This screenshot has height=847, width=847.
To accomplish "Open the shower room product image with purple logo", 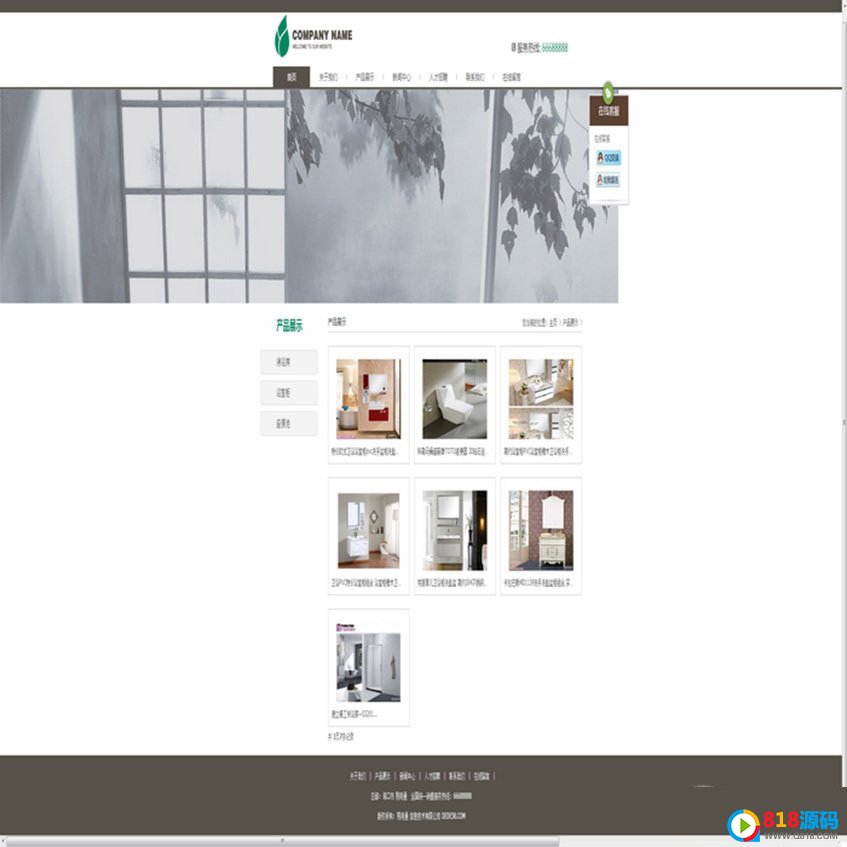I will [368, 663].
